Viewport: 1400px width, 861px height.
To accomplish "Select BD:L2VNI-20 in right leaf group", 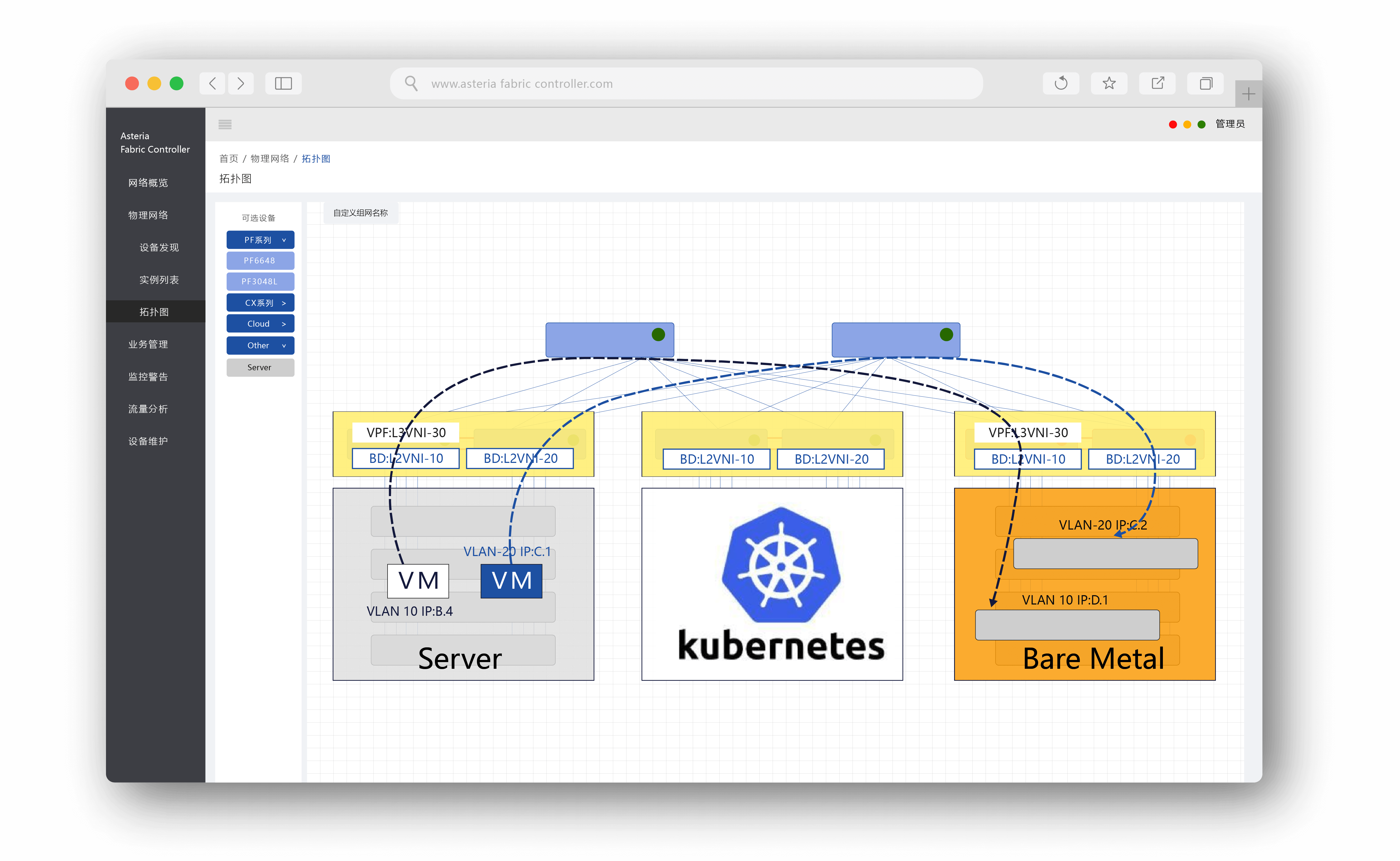I will pyautogui.click(x=1142, y=459).
